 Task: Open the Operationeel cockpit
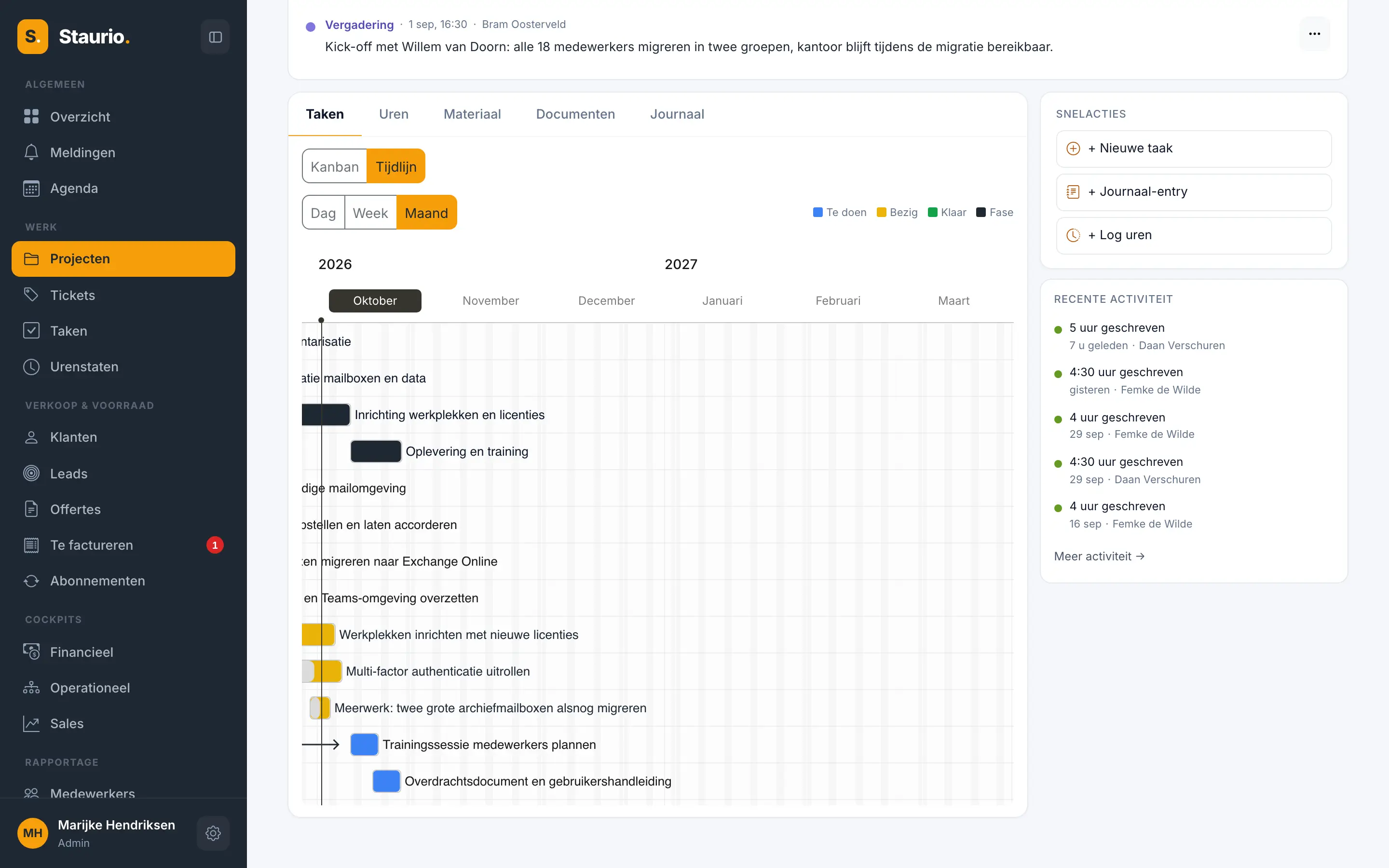[x=123, y=688]
